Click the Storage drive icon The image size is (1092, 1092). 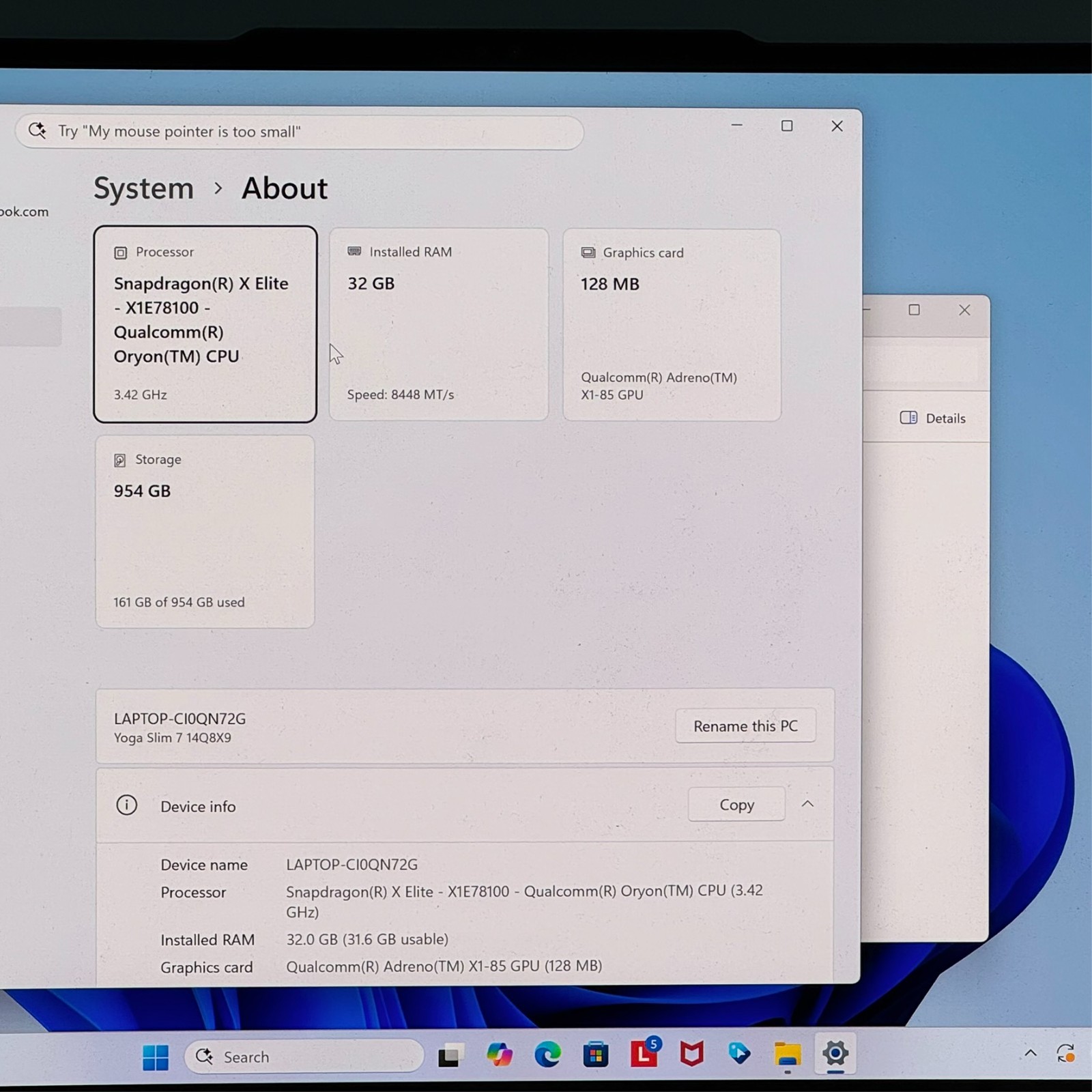tap(119, 460)
